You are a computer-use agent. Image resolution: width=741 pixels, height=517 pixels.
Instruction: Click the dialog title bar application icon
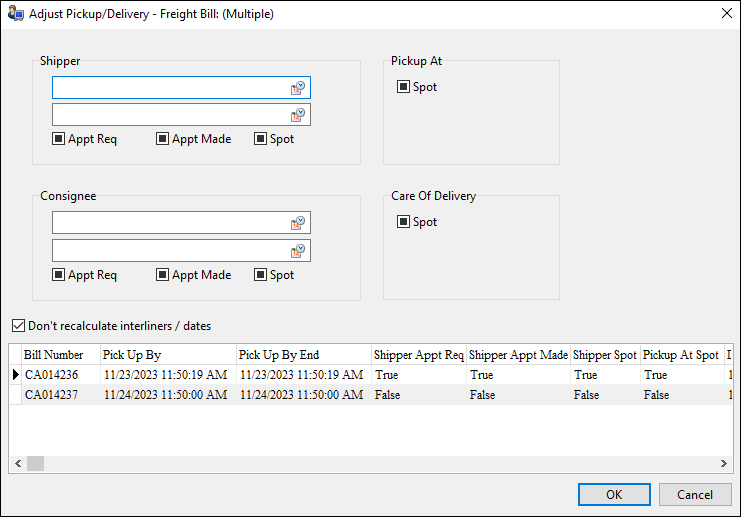(15, 14)
